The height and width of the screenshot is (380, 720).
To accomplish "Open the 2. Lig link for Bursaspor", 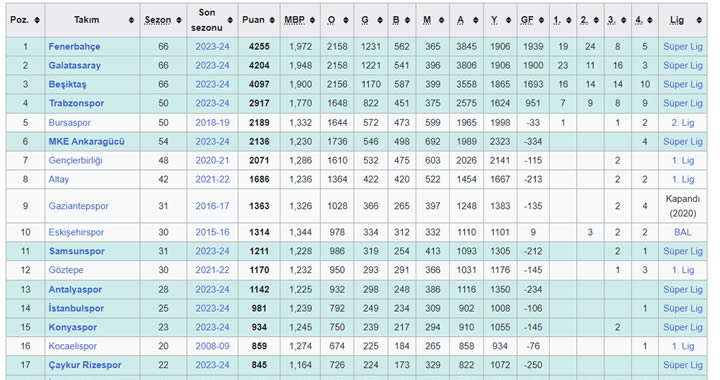I will point(682,123).
